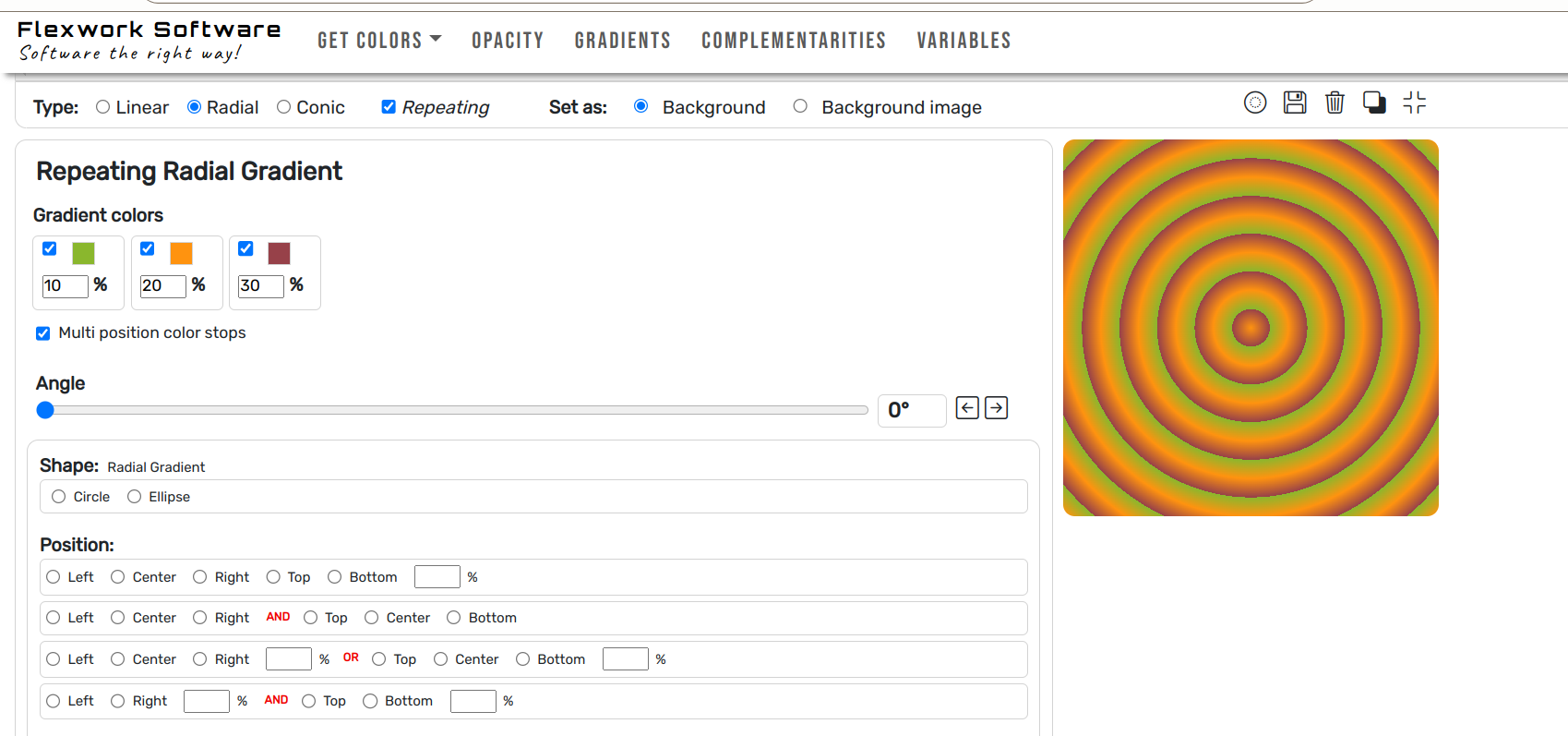The image size is (1568, 736).
Task: Uncheck the green color stop checkbox
Action: (x=50, y=248)
